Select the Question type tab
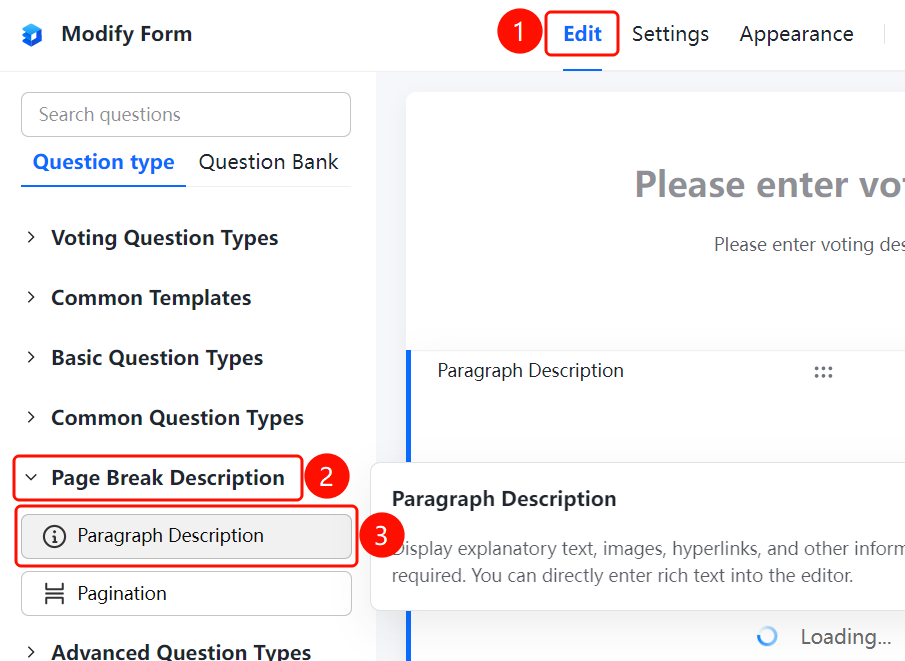Image resolution: width=905 pixels, height=661 pixels. point(103,162)
